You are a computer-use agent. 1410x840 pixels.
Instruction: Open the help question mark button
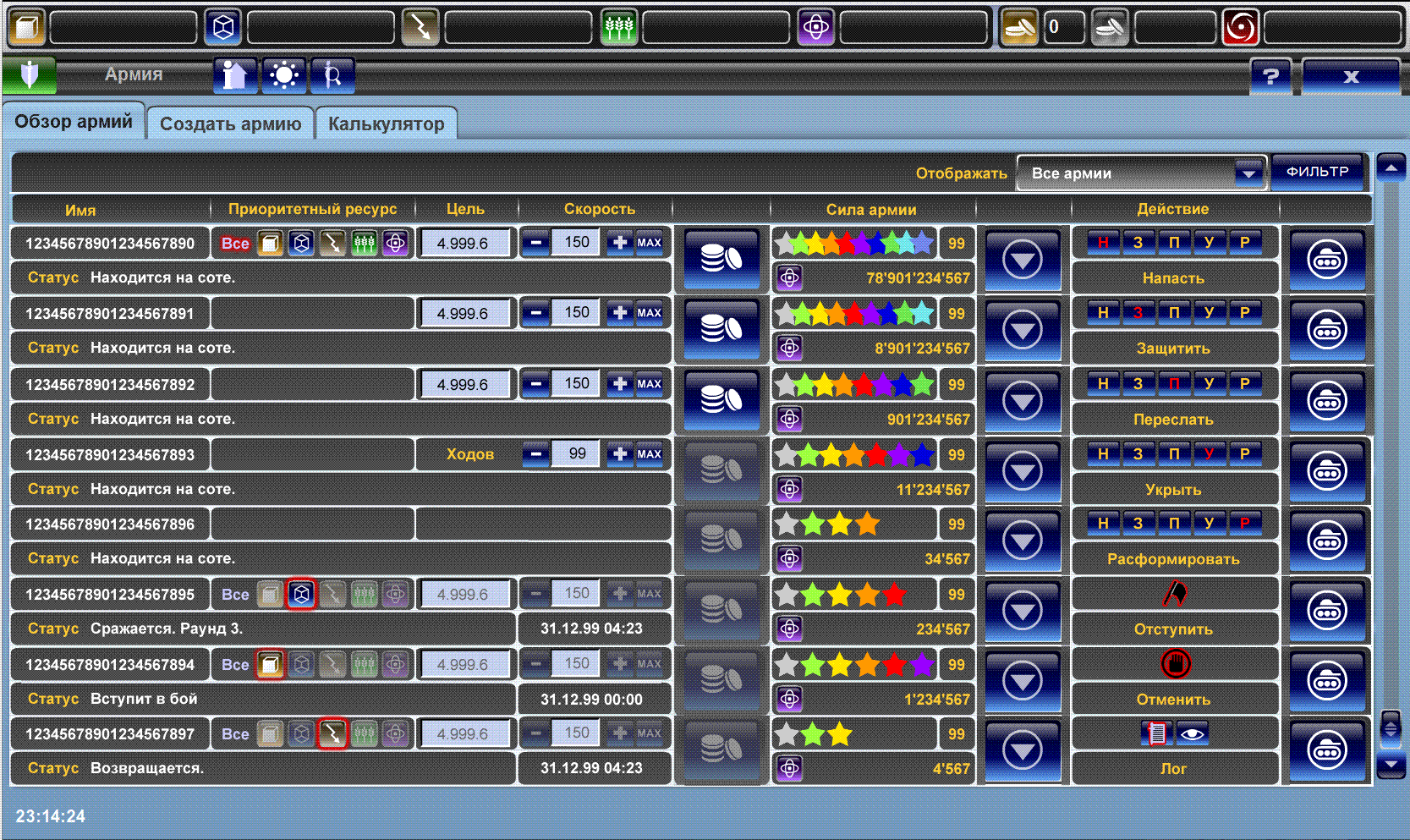click(x=1270, y=77)
